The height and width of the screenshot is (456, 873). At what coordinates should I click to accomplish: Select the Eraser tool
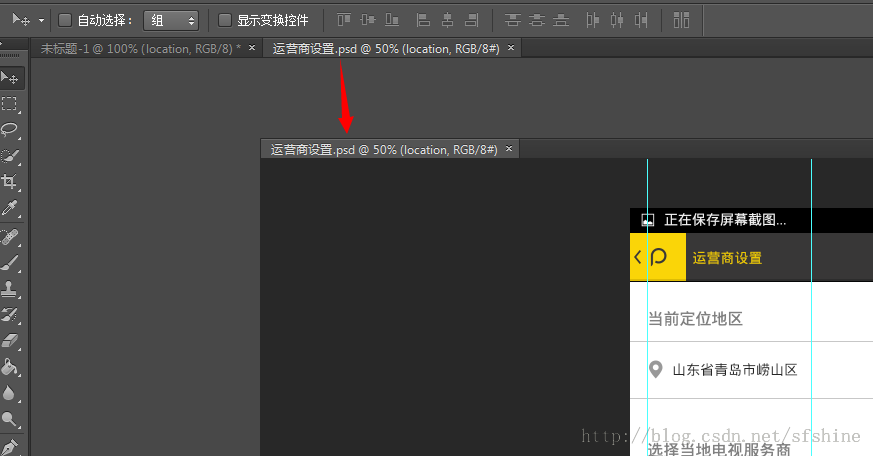click(x=9, y=341)
